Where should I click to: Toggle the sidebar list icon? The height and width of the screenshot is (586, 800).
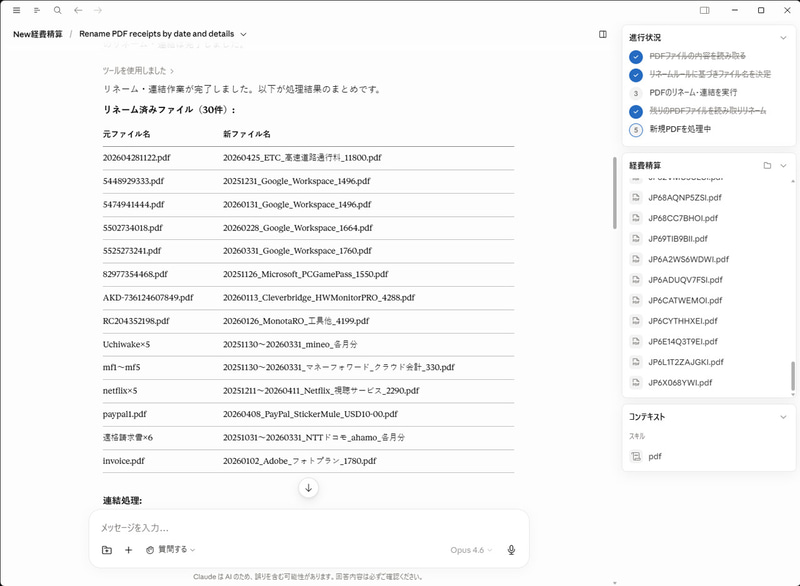(x=37, y=10)
